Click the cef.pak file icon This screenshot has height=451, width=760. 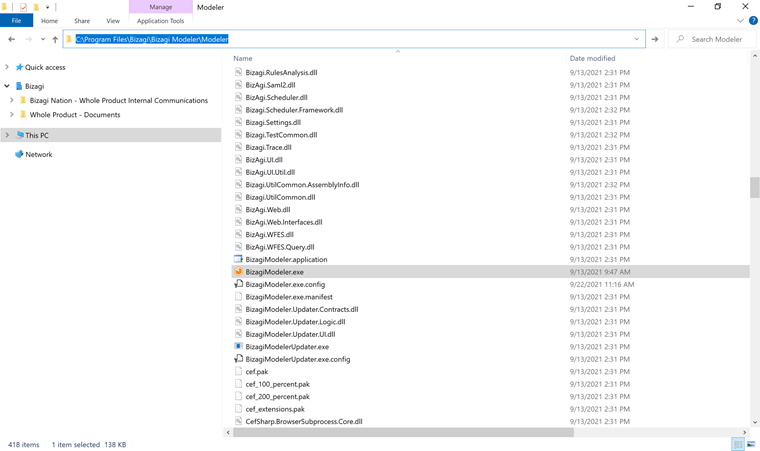coord(238,371)
